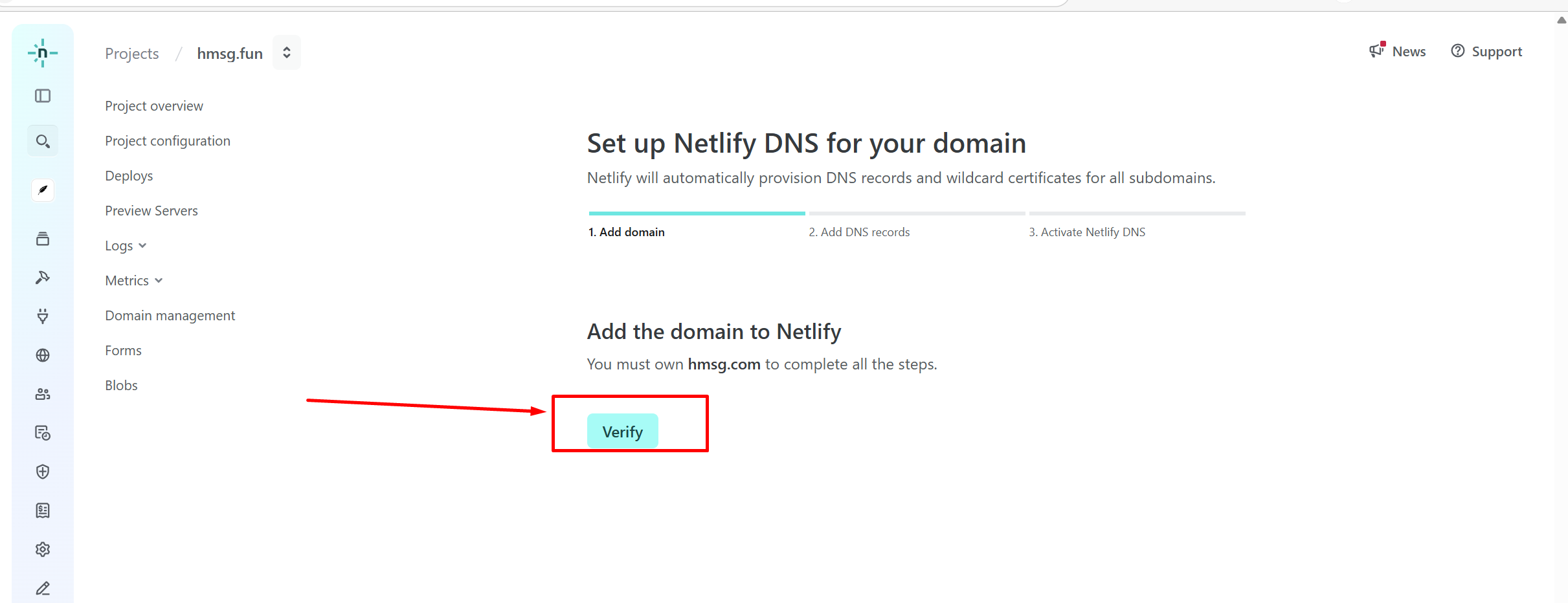
Task: Open the Deploys section
Action: pos(129,176)
